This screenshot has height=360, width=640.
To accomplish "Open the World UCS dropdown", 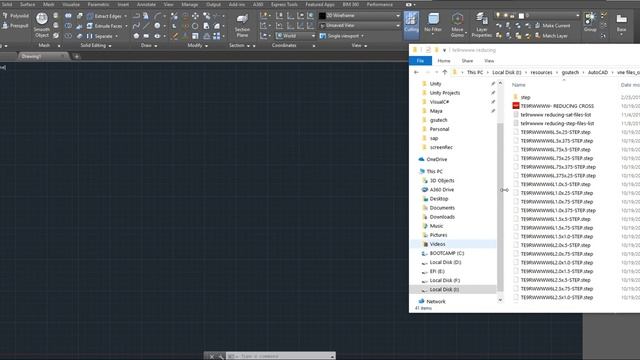I will (296, 36).
